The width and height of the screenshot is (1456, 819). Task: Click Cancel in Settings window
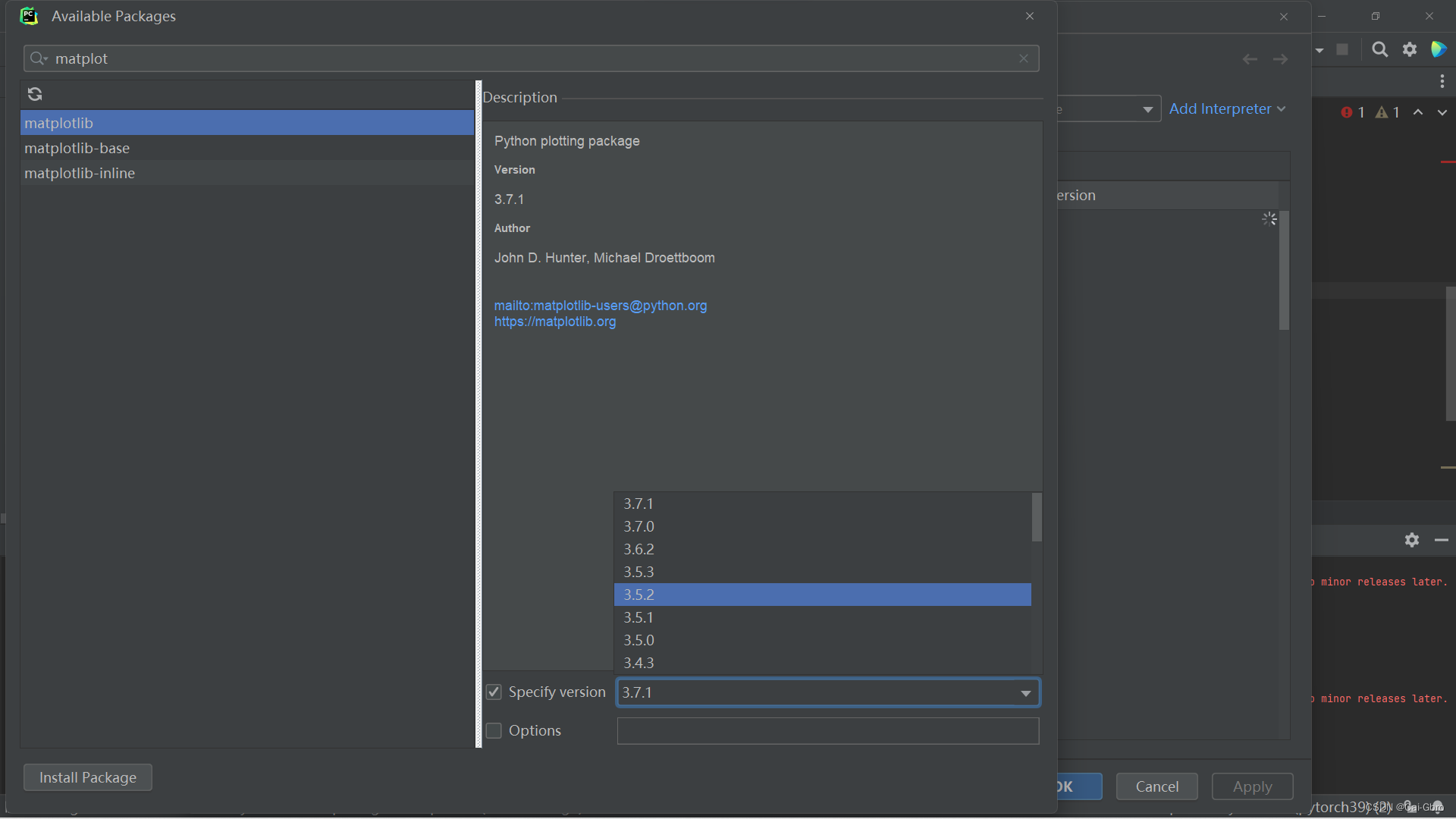[1157, 786]
